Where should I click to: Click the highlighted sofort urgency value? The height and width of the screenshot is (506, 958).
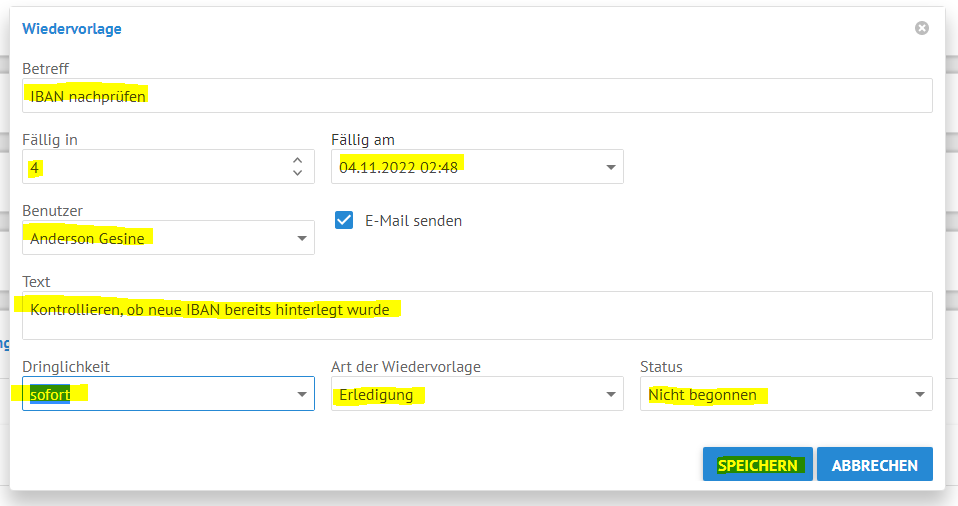pyautogui.click(x=50, y=394)
